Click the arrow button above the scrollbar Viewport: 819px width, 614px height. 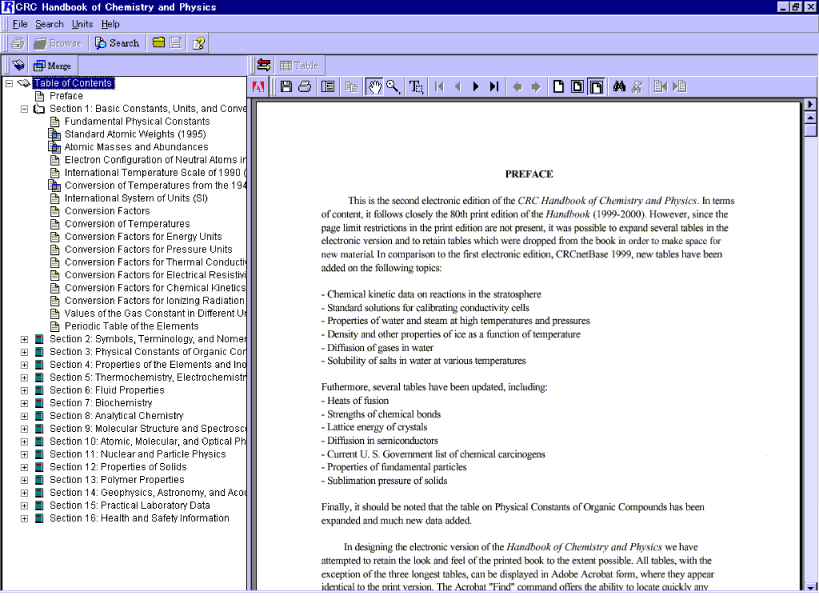click(x=810, y=104)
